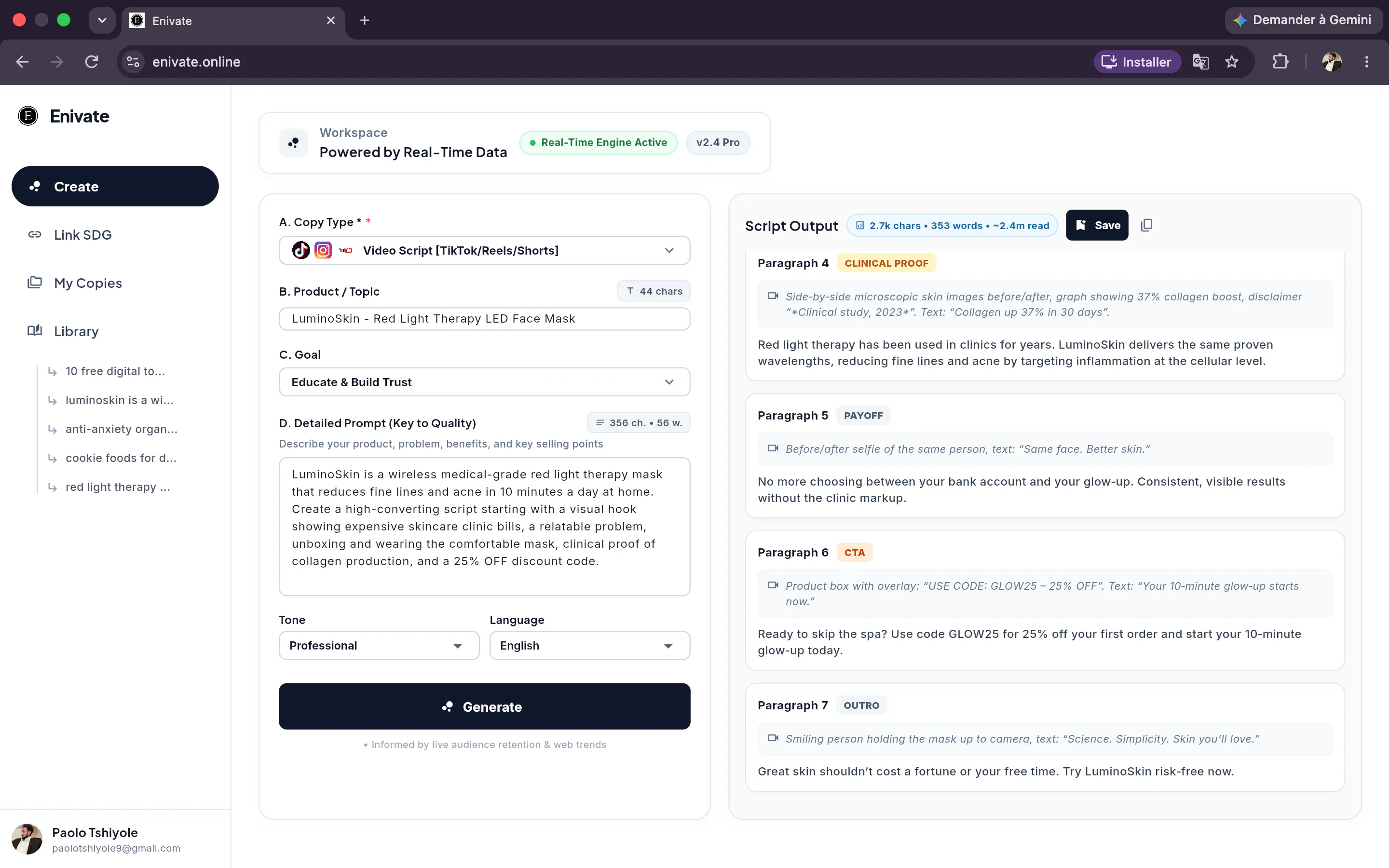Click the Link SDG chain icon
The height and width of the screenshot is (868, 1389).
pos(34,235)
